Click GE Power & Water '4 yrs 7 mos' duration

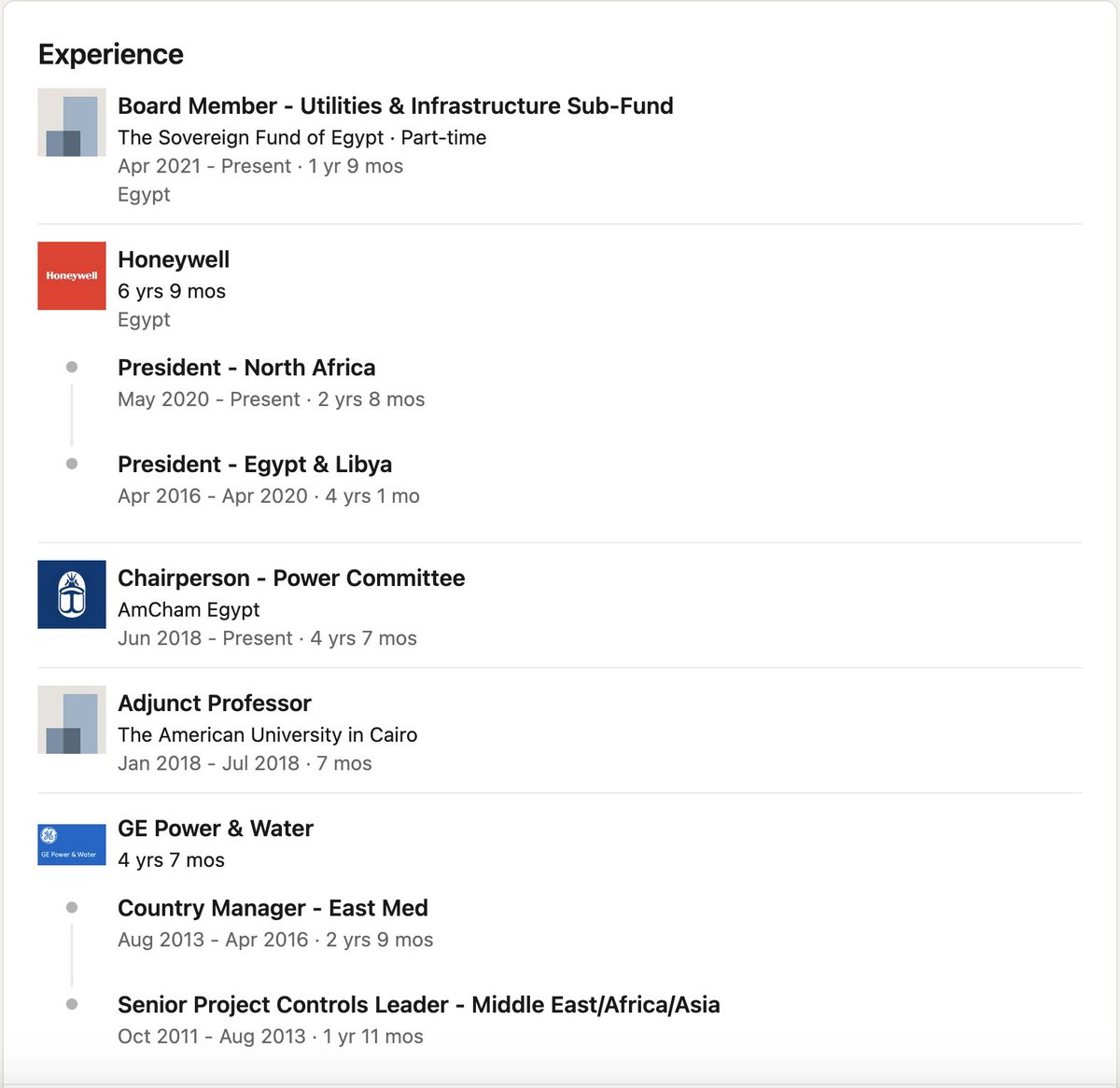[x=171, y=860]
